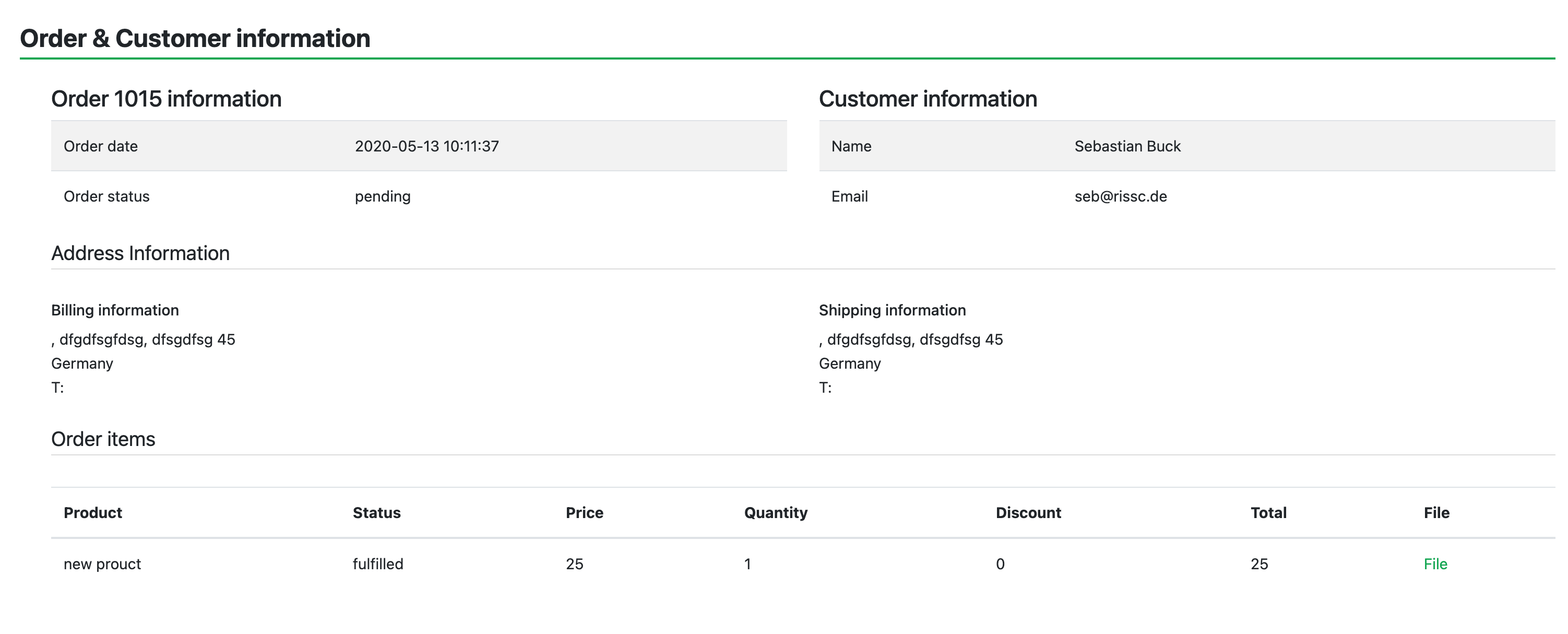
Task: Select the new prouct product cell
Action: [102, 564]
